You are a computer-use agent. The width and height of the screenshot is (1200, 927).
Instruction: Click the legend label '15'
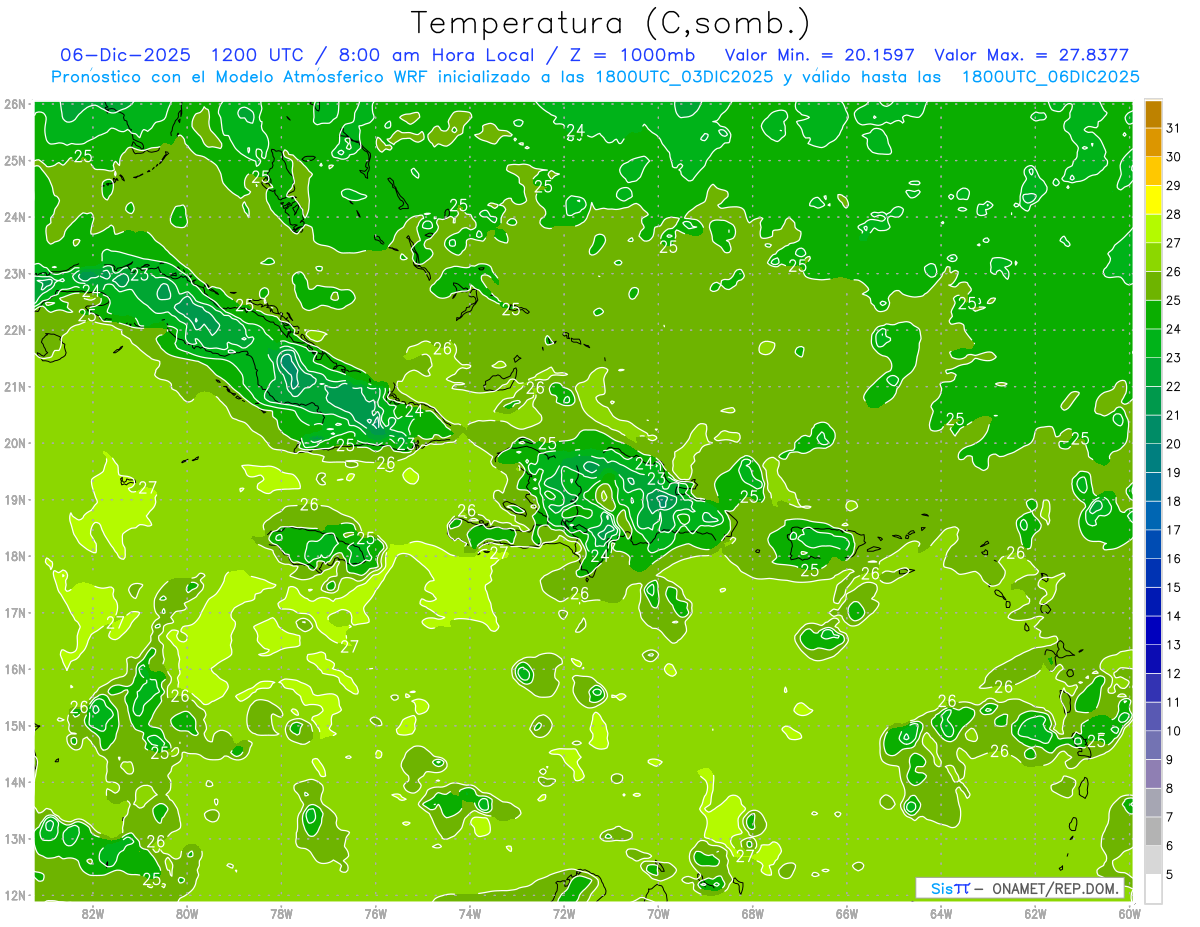[x=1173, y=587]
